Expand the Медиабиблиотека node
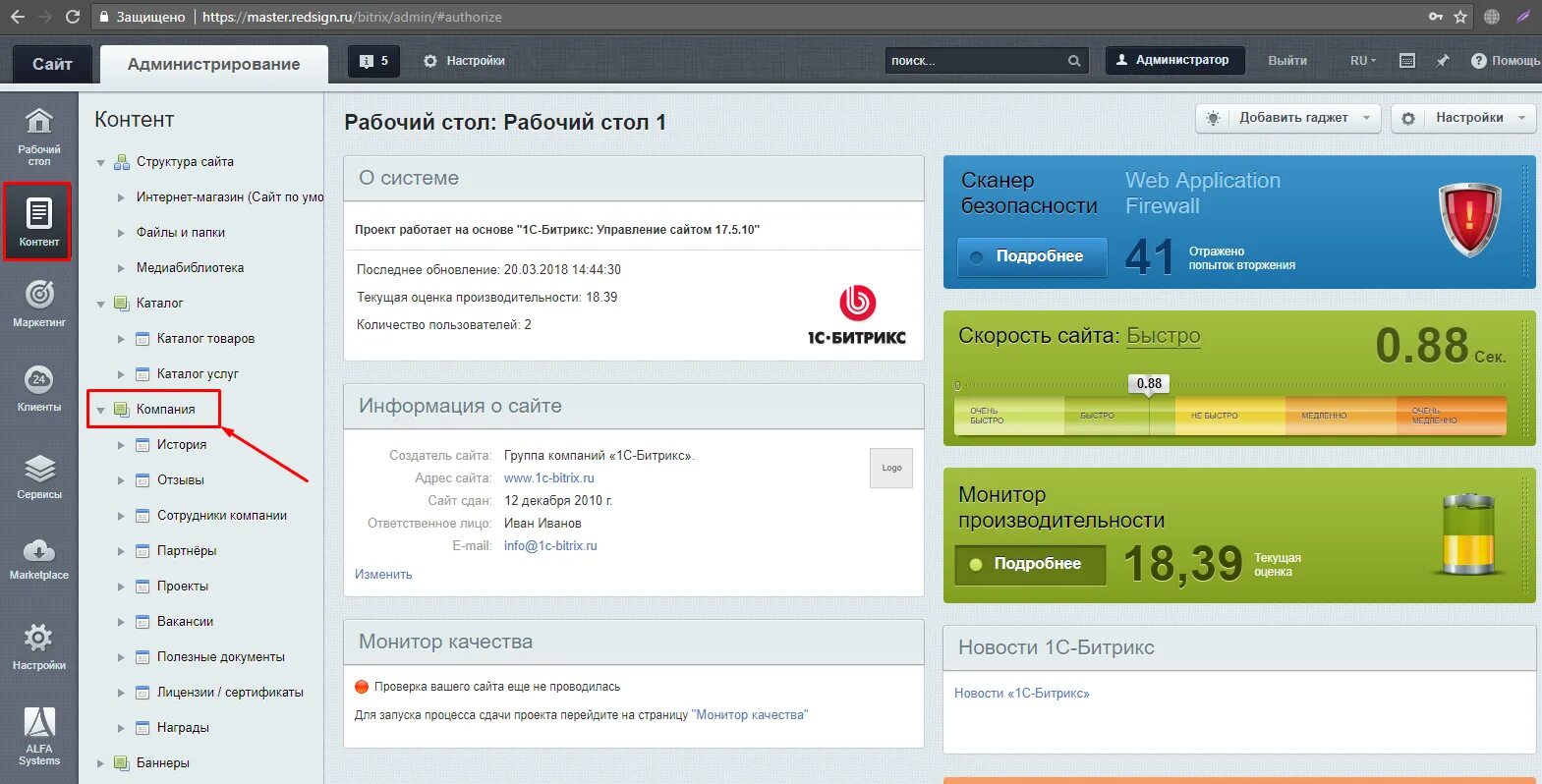The image size is (1542, 784). [x=121, y=268]
